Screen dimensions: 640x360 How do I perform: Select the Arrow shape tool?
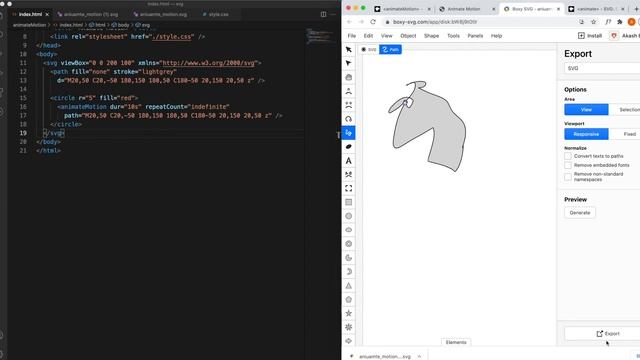point(349,341)
